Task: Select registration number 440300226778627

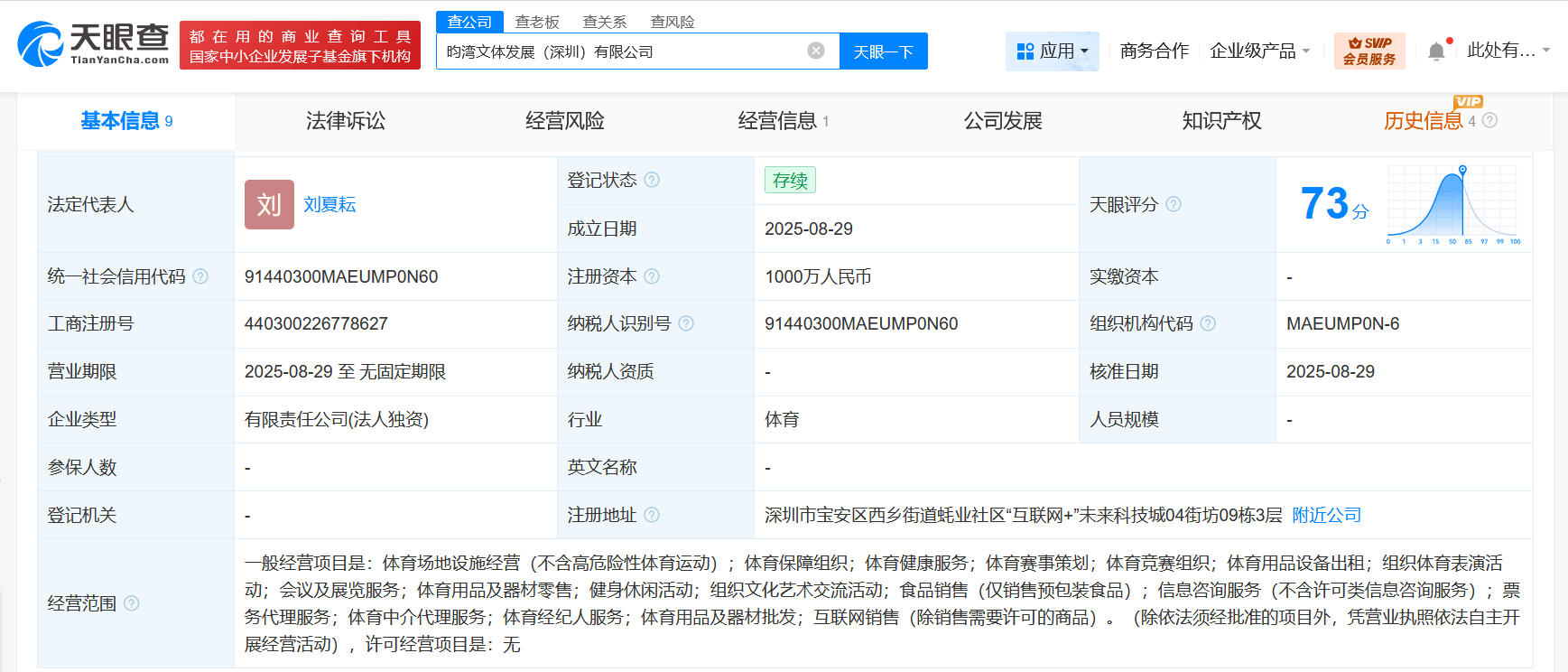Action: 316,323
